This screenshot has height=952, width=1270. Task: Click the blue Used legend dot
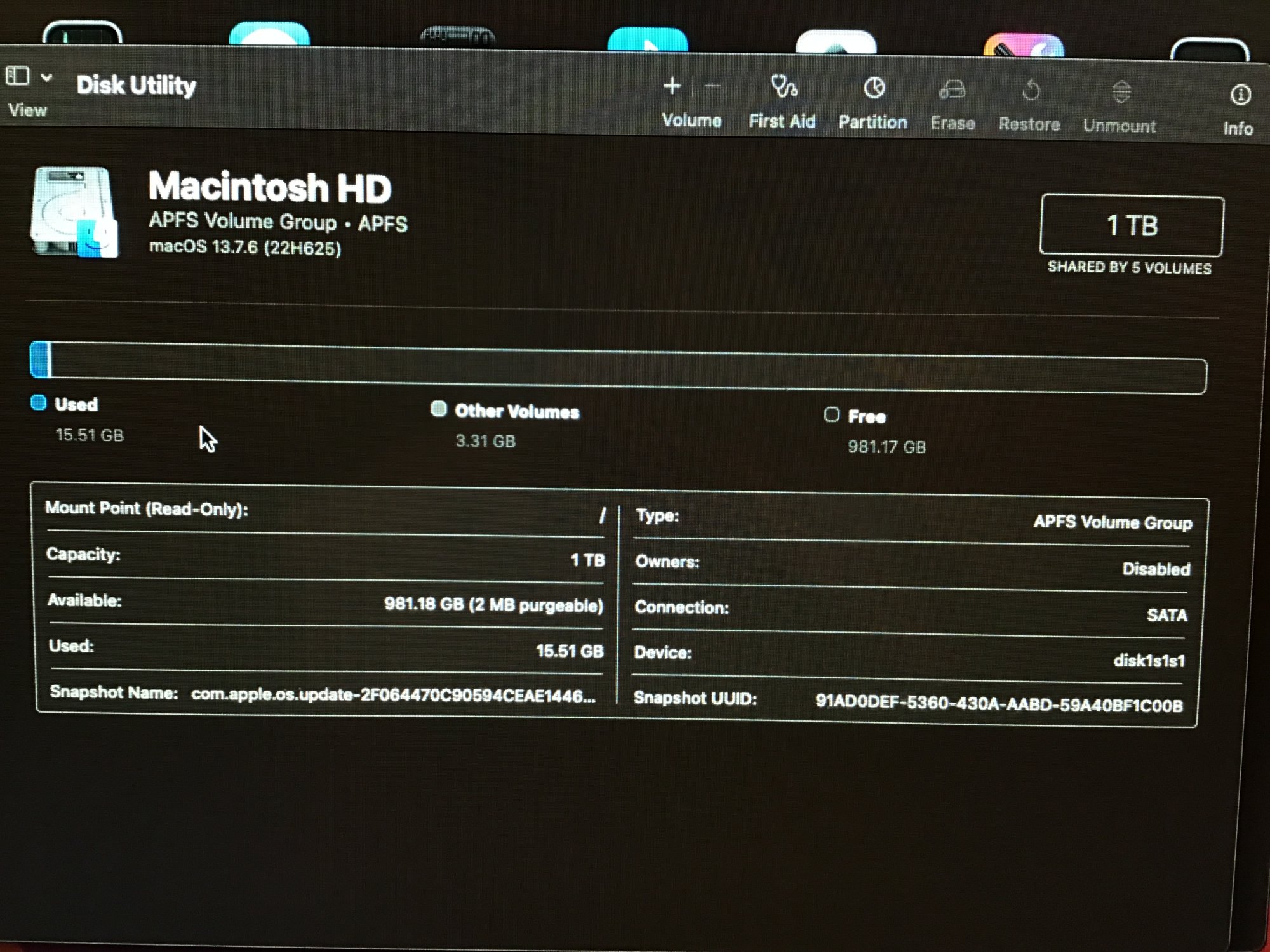point(39,403)
